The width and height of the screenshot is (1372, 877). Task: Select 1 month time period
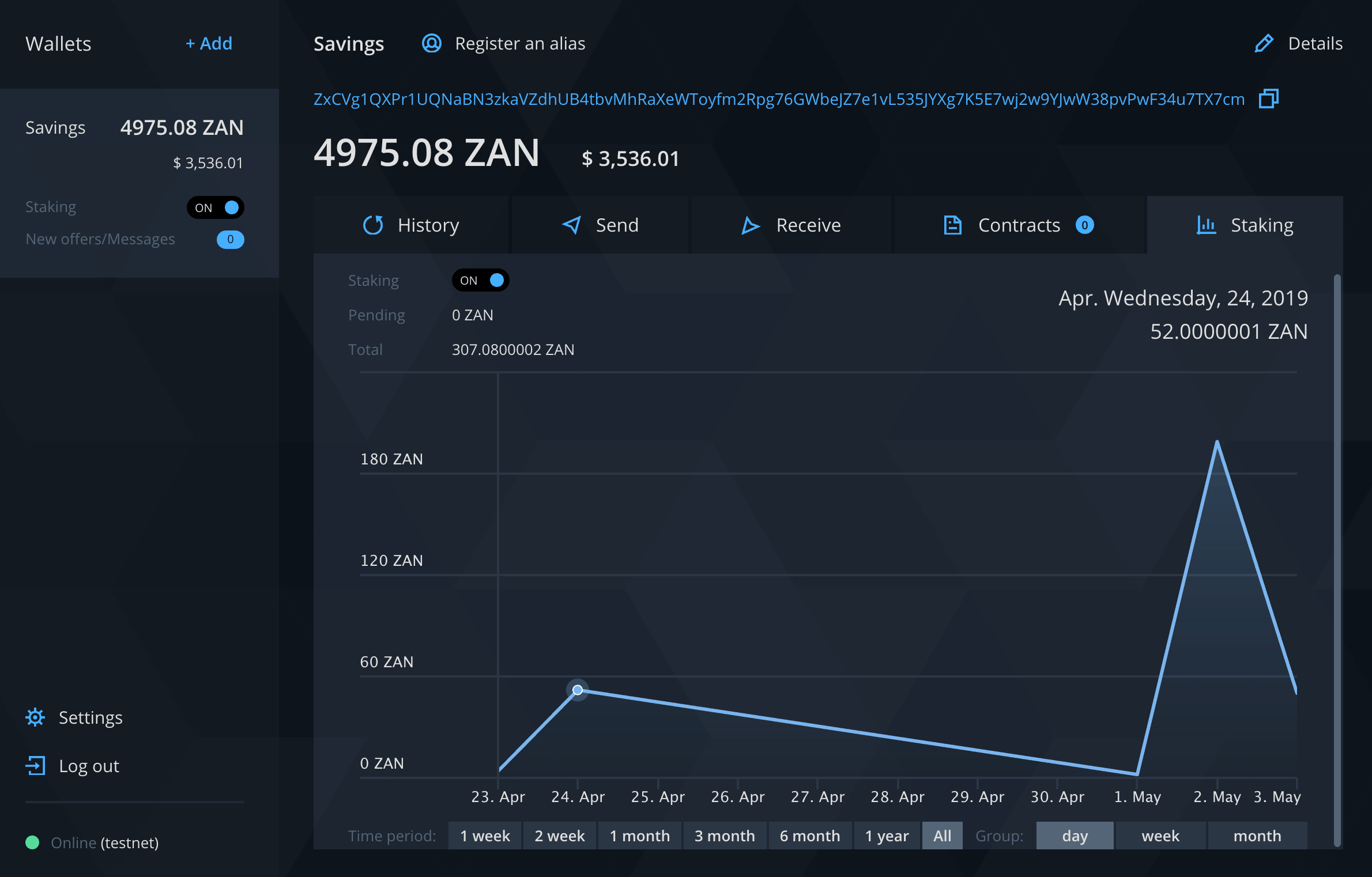640,836
